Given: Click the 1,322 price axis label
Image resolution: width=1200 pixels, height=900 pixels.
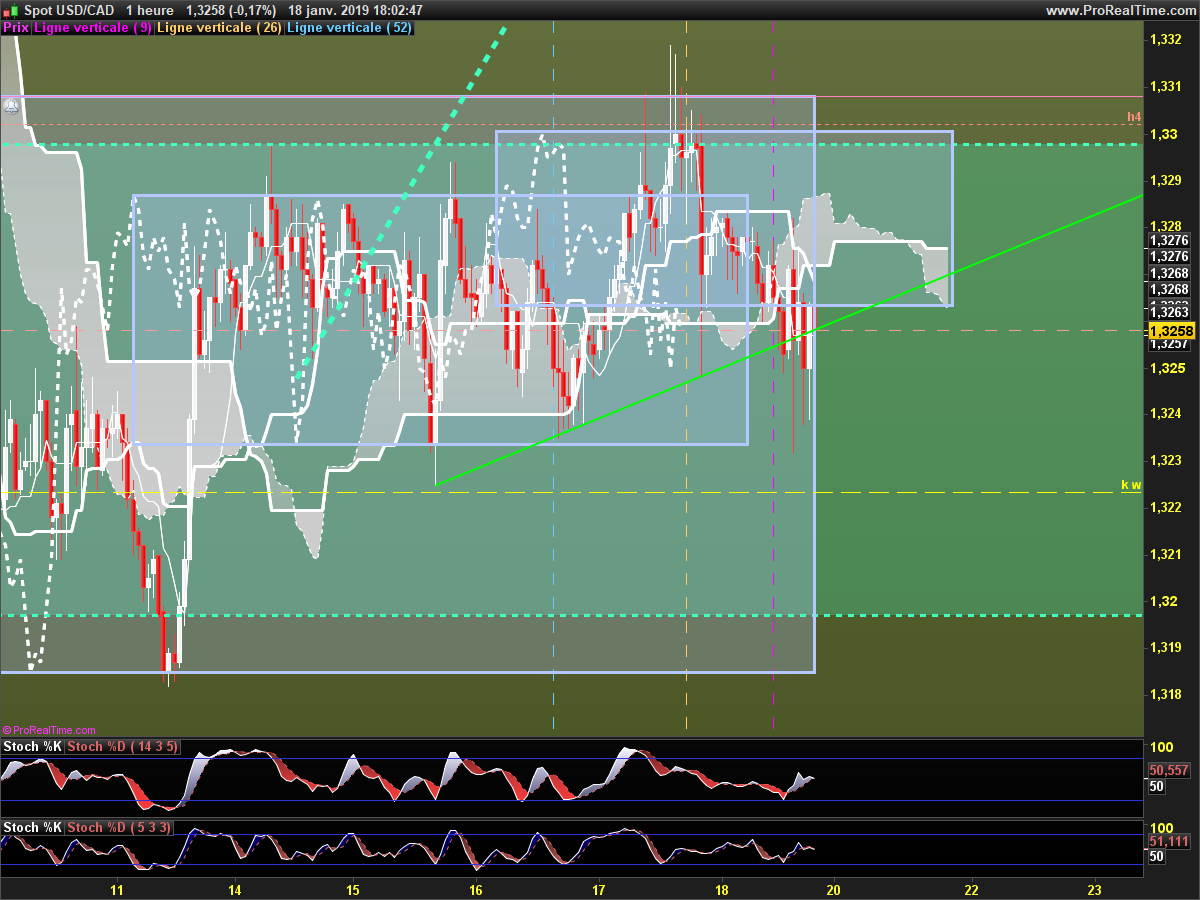Looking at the screenshot, I should 1166,508.
